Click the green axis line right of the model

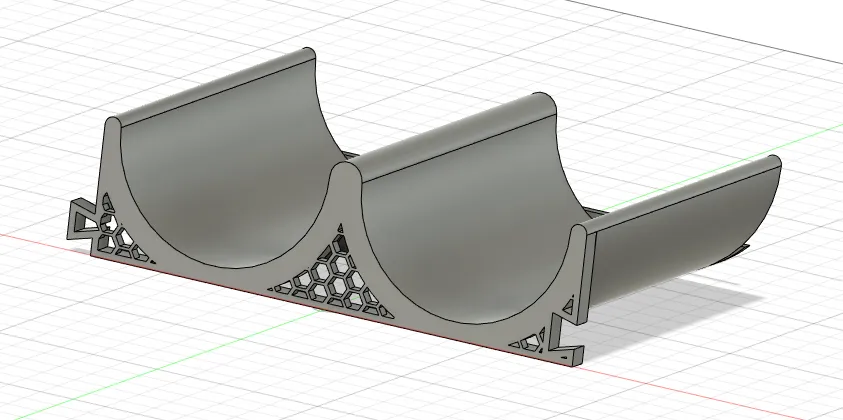click(700, 192)
